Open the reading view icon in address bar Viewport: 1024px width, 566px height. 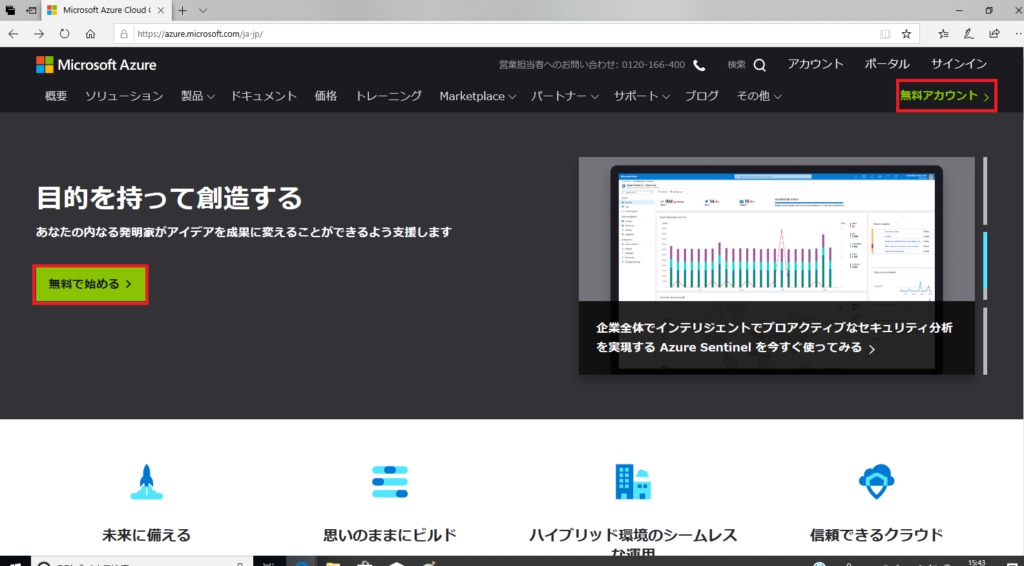[x=885, y=34]
